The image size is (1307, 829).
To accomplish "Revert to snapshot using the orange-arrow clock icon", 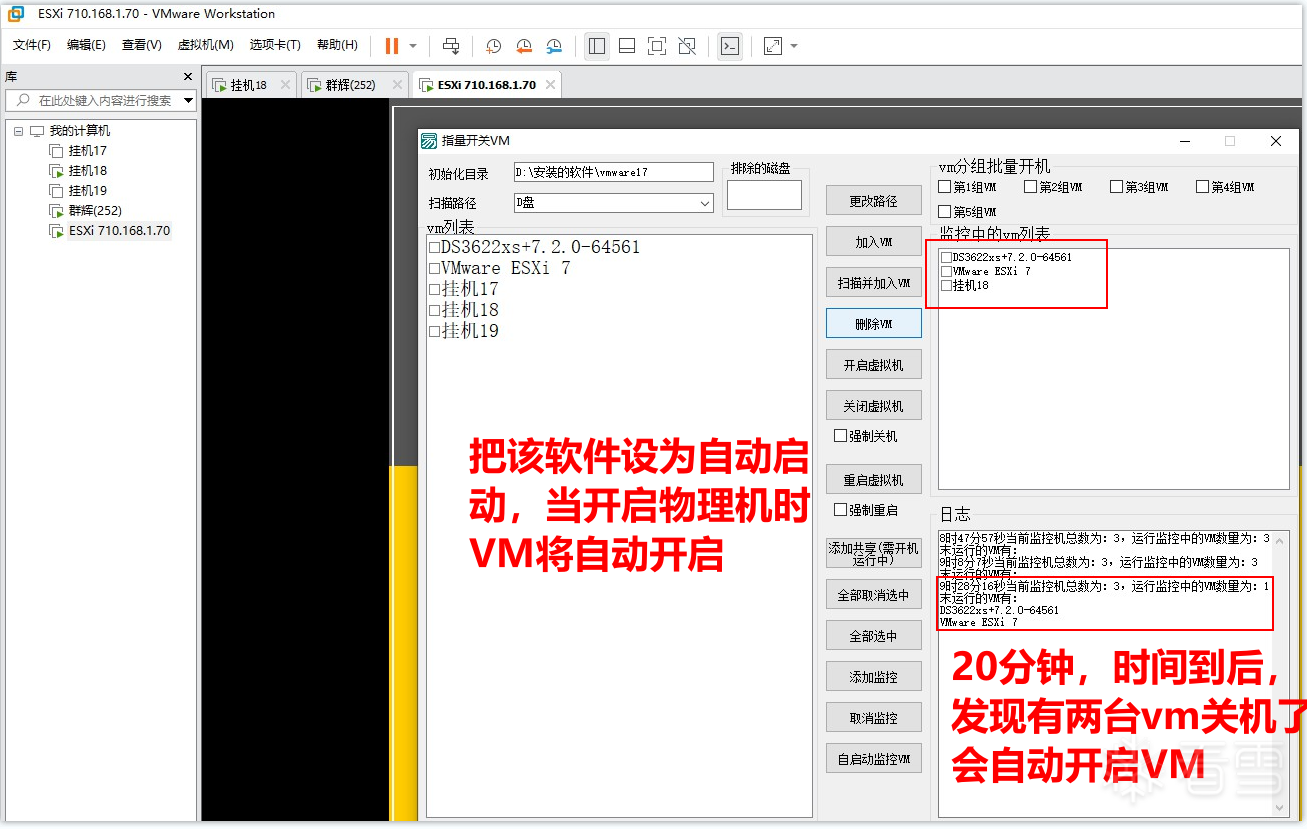I will click(524, 45).
